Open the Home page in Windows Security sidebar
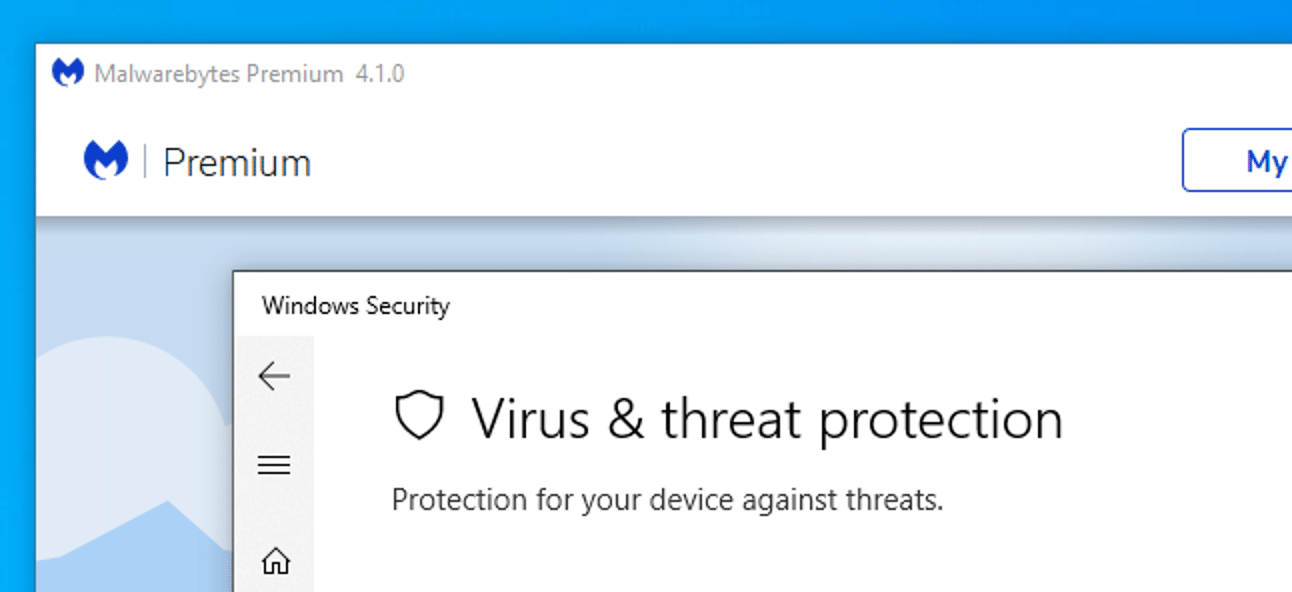The image size is (1292, 592). 274,562
